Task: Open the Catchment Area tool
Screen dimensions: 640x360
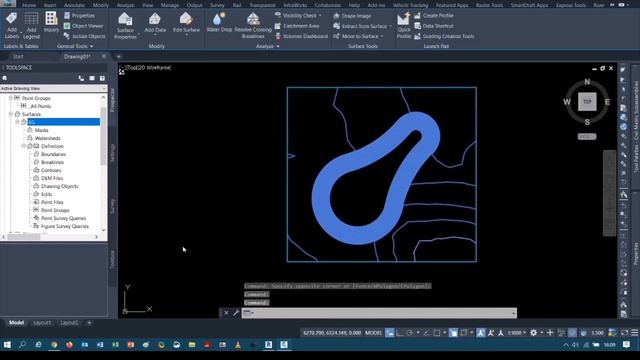Action: [297, 26]
